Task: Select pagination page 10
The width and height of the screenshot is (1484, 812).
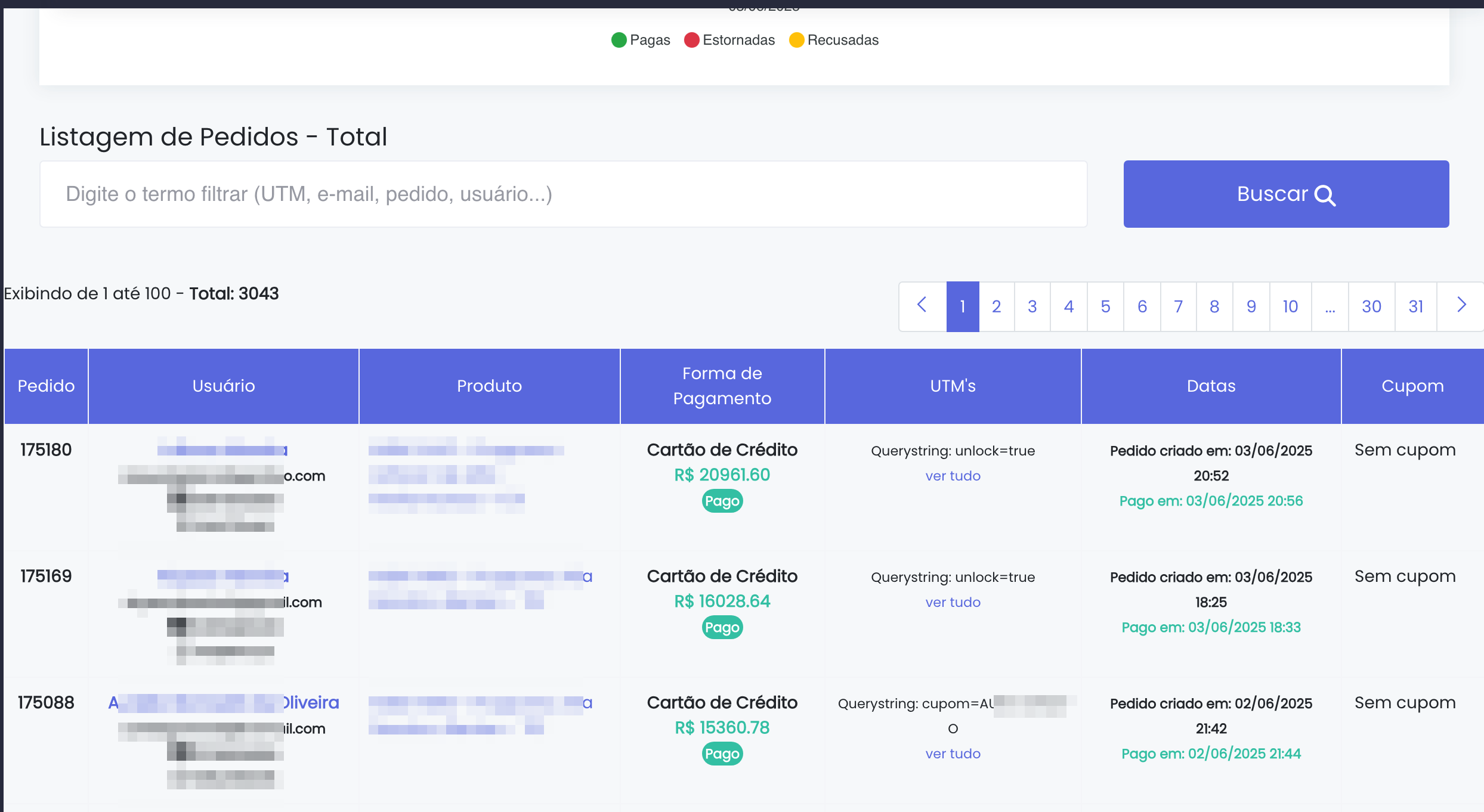Action: coord(1290,306)
